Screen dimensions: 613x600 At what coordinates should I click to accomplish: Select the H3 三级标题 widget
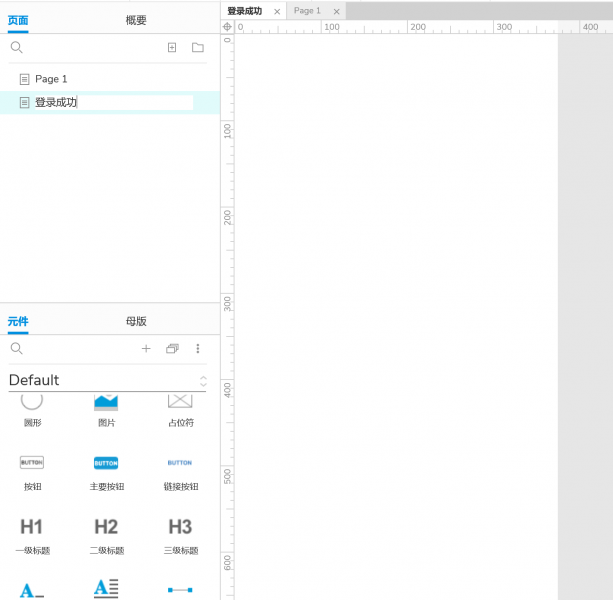click(x=181, y=536)
